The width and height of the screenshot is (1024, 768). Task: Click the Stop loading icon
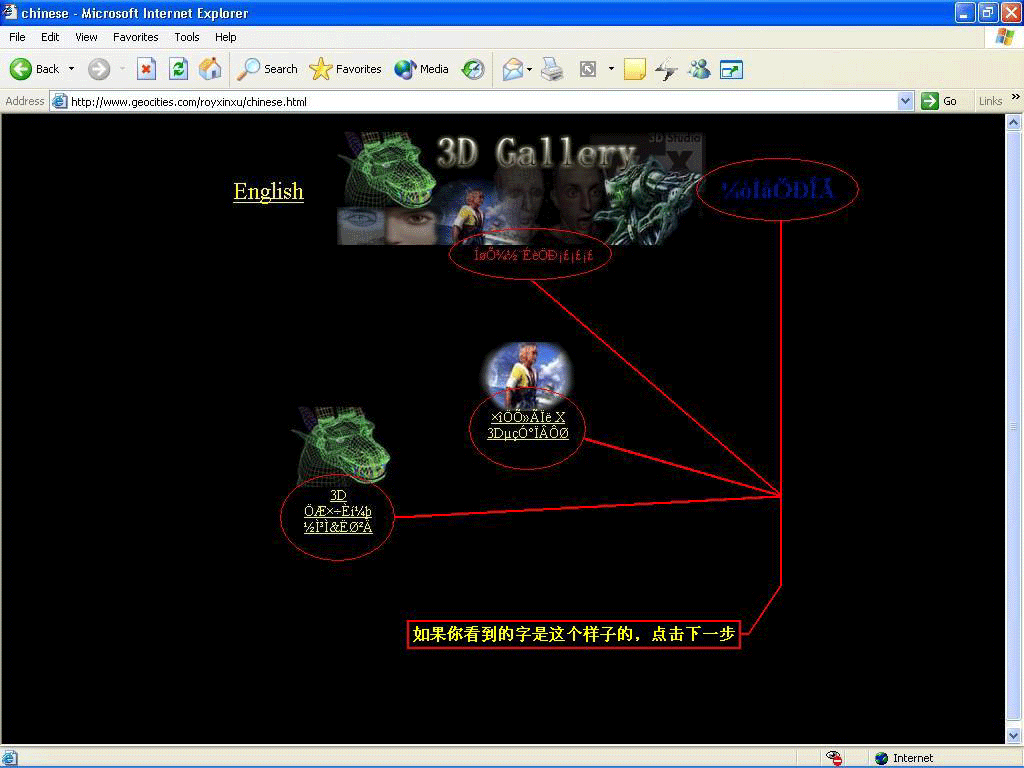pyautogui.click(x=146, y=69)
